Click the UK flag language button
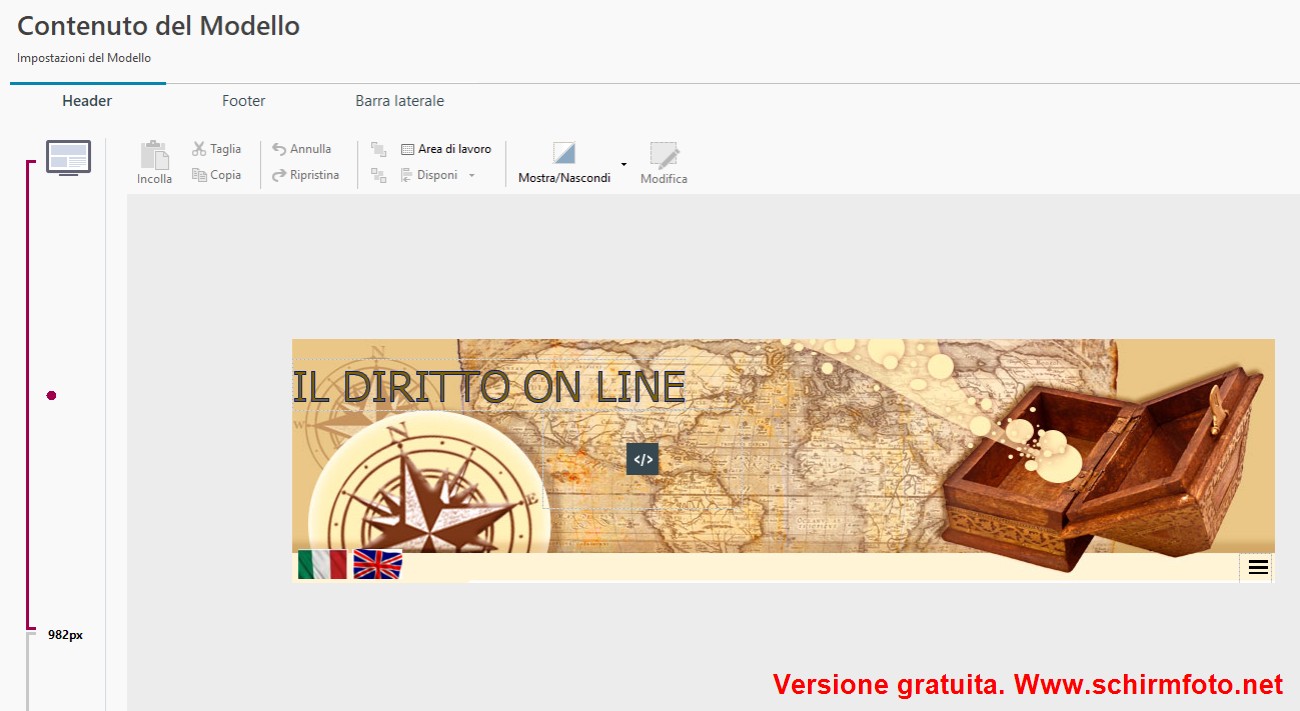 (x=378, y=565)
